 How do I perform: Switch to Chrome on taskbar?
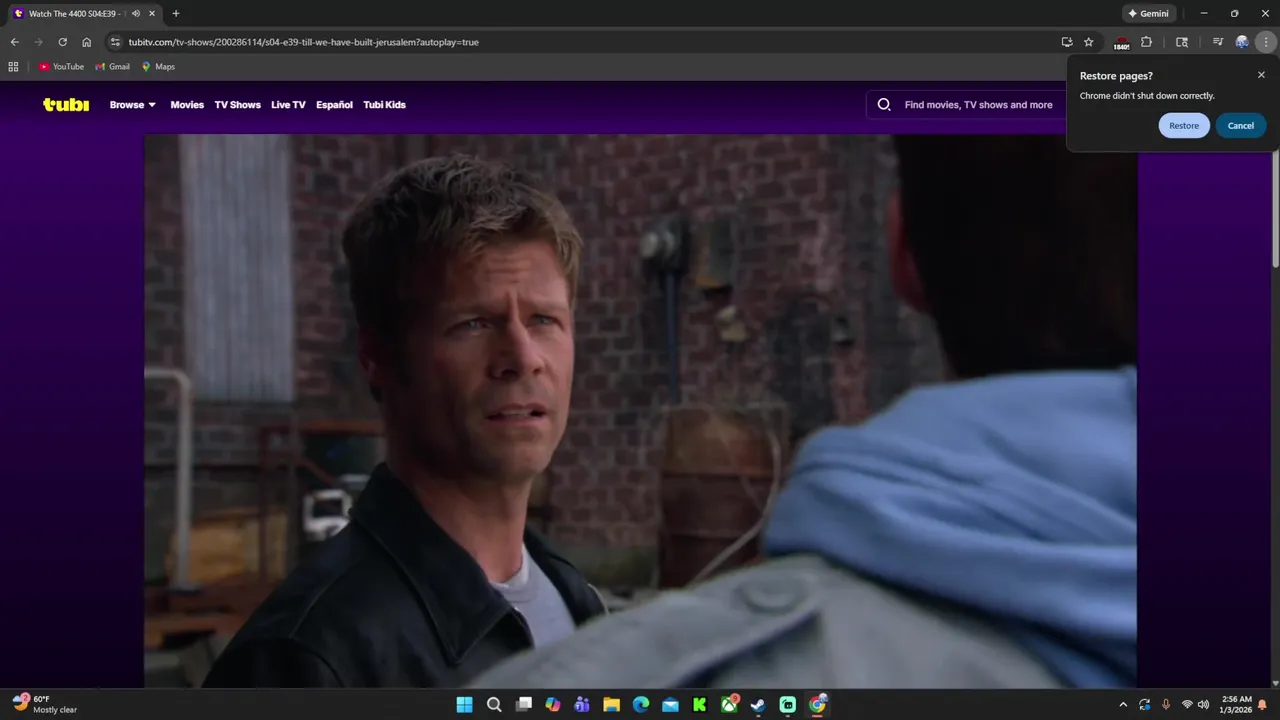(818, 705)
